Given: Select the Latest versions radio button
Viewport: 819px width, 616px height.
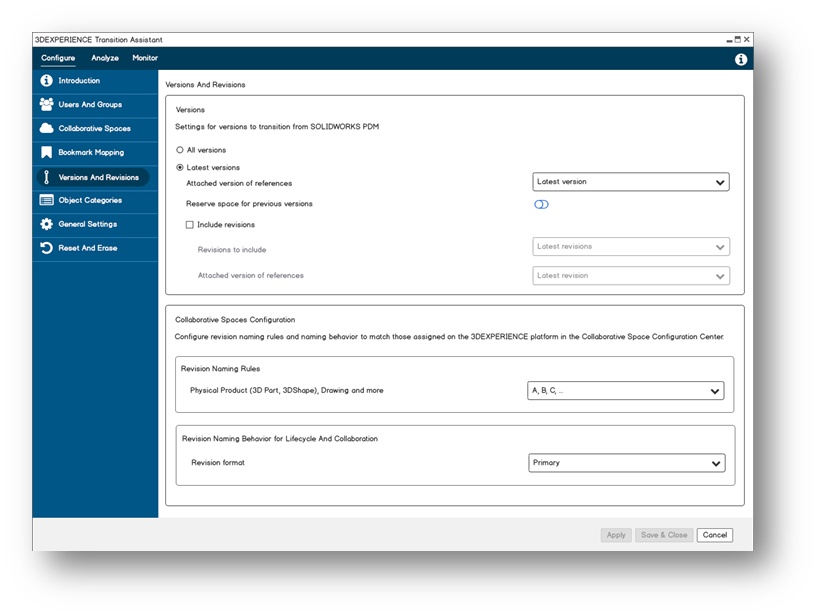Looking at the screenshot, I should coord(180,168).
